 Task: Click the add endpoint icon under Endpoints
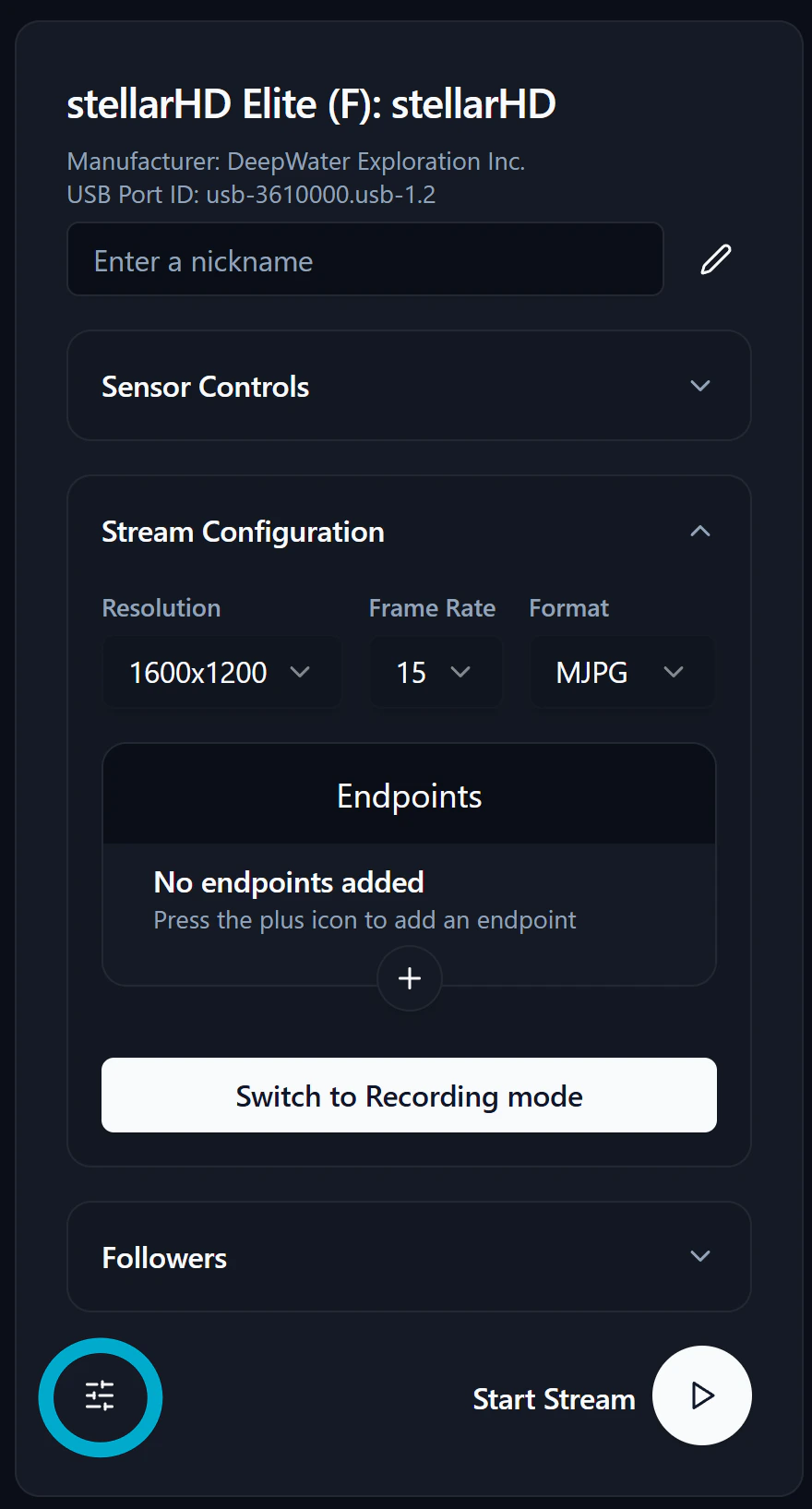coord(409,978)
